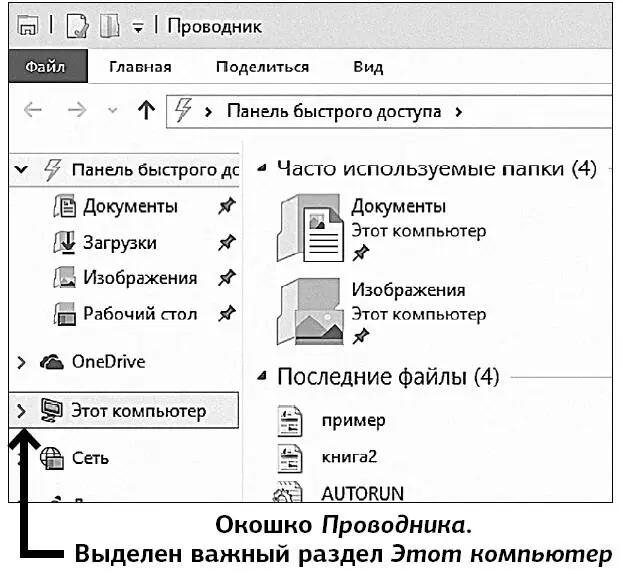Select Панель быстрого доступа in navigation tree
Viewport: 623px width, 579px height.
pyautogui.click(x=155, y=170)
